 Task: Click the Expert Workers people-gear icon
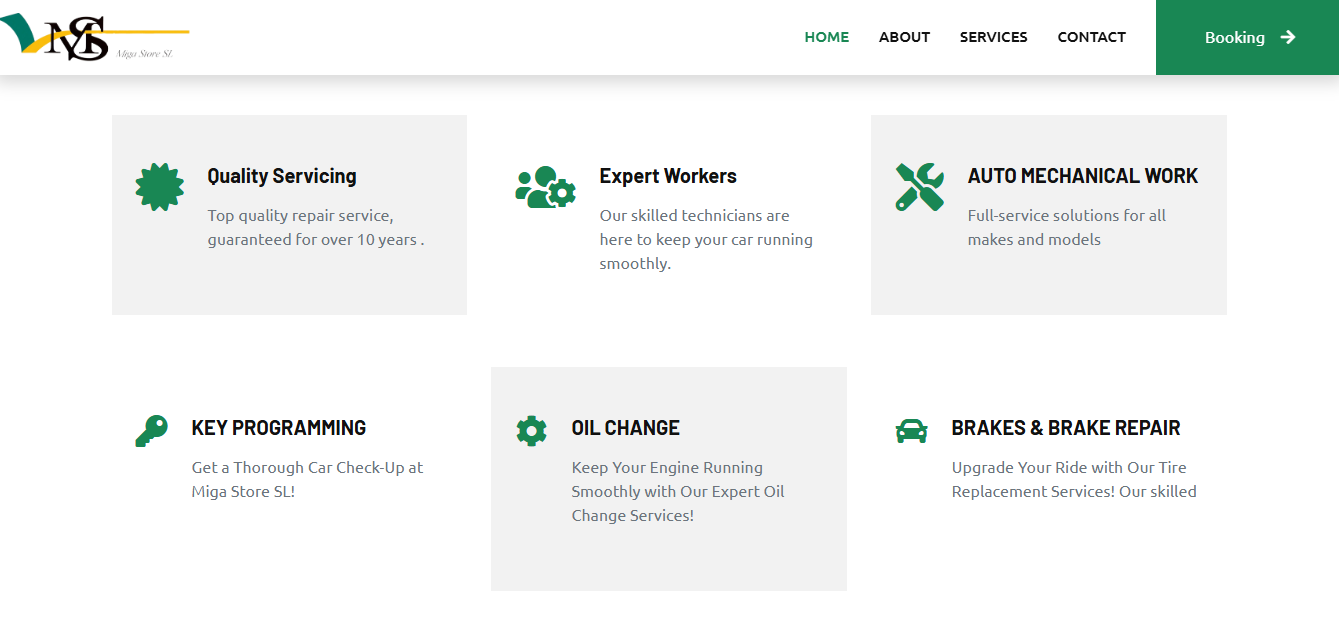click(545, 187)
